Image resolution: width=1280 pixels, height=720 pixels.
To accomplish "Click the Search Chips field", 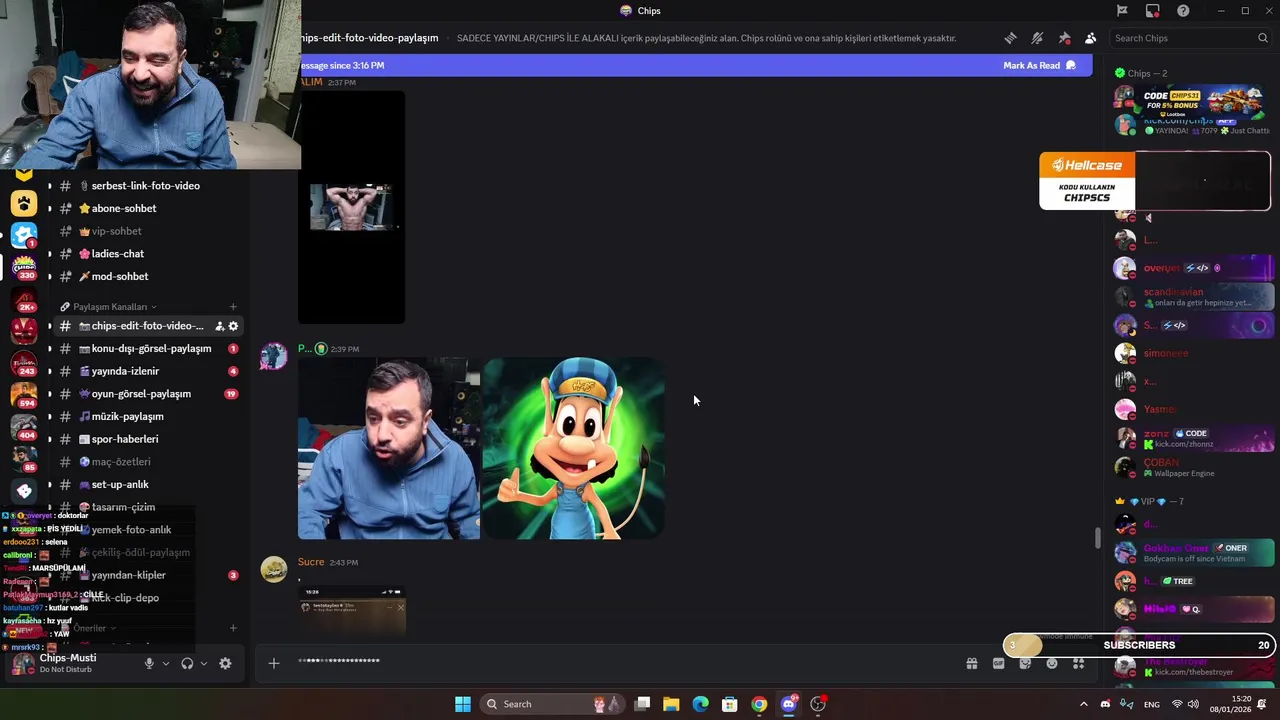I will (1190, 38).
